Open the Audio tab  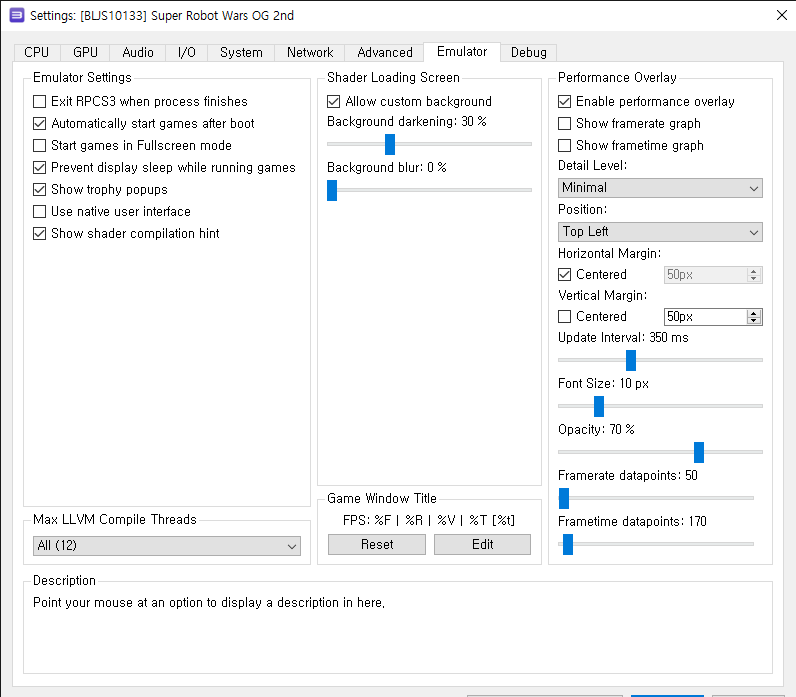click(138, 53)
